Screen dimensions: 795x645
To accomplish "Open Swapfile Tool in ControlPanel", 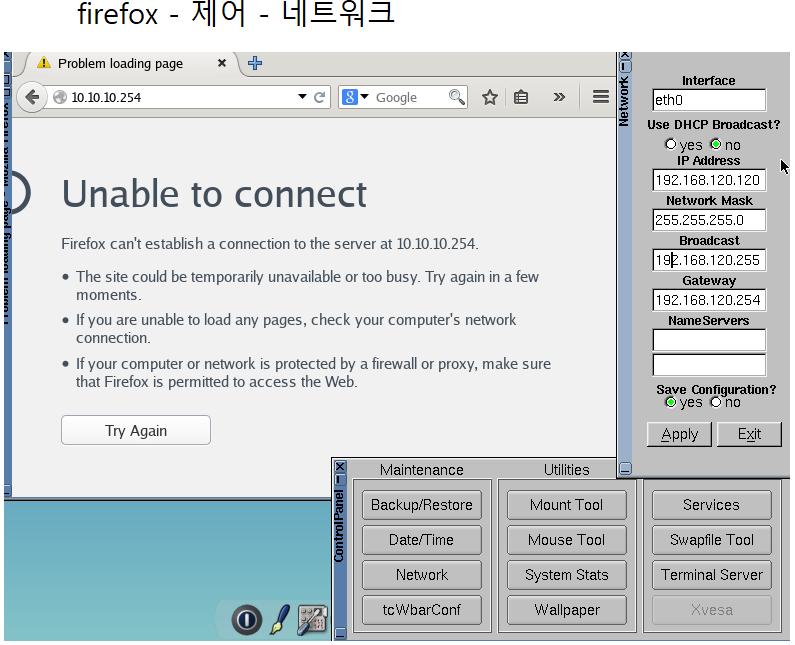I will click(x=712, y=540).
